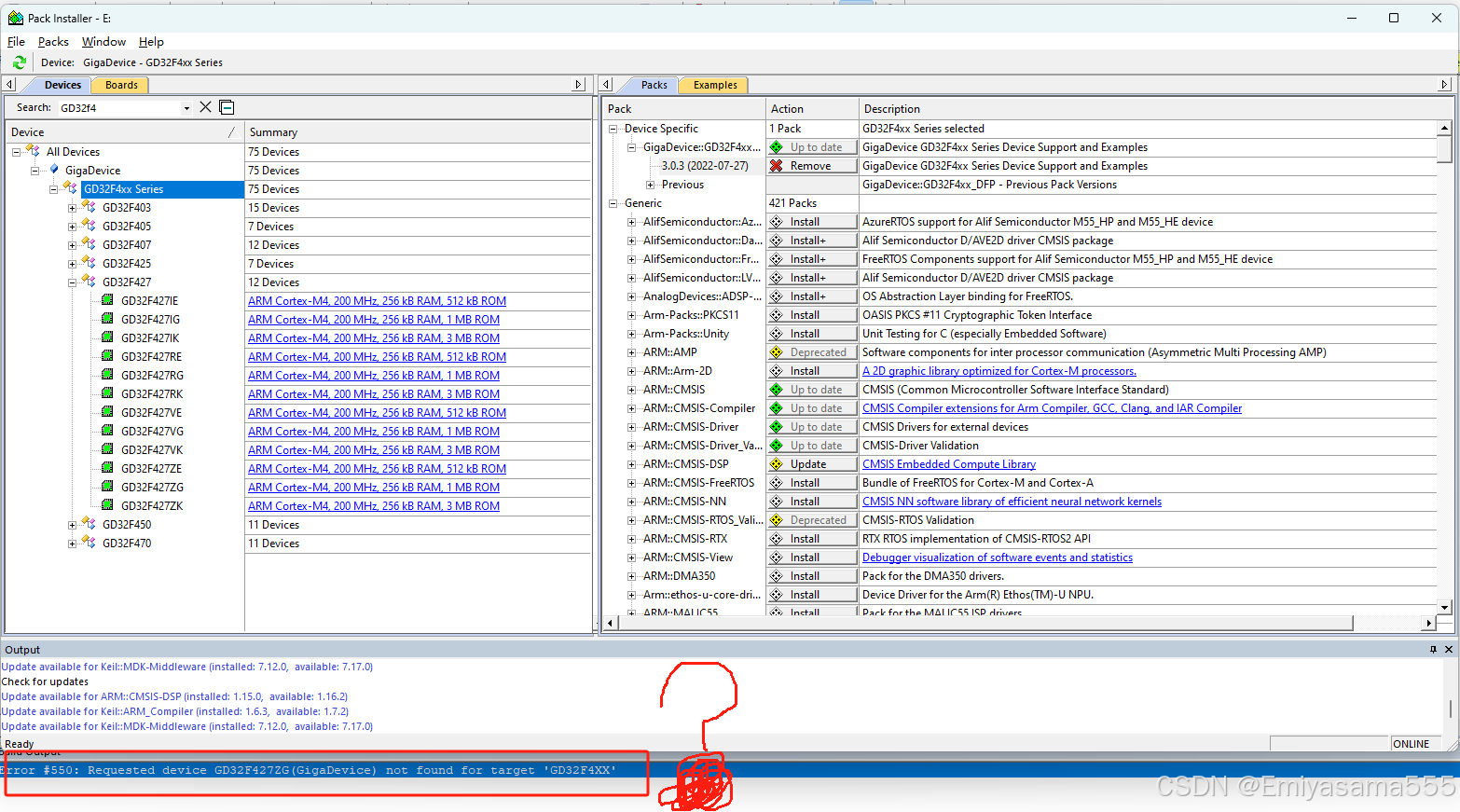Collapse the Generic pack group
1460x812 pixels.
(x=613, y=203)
